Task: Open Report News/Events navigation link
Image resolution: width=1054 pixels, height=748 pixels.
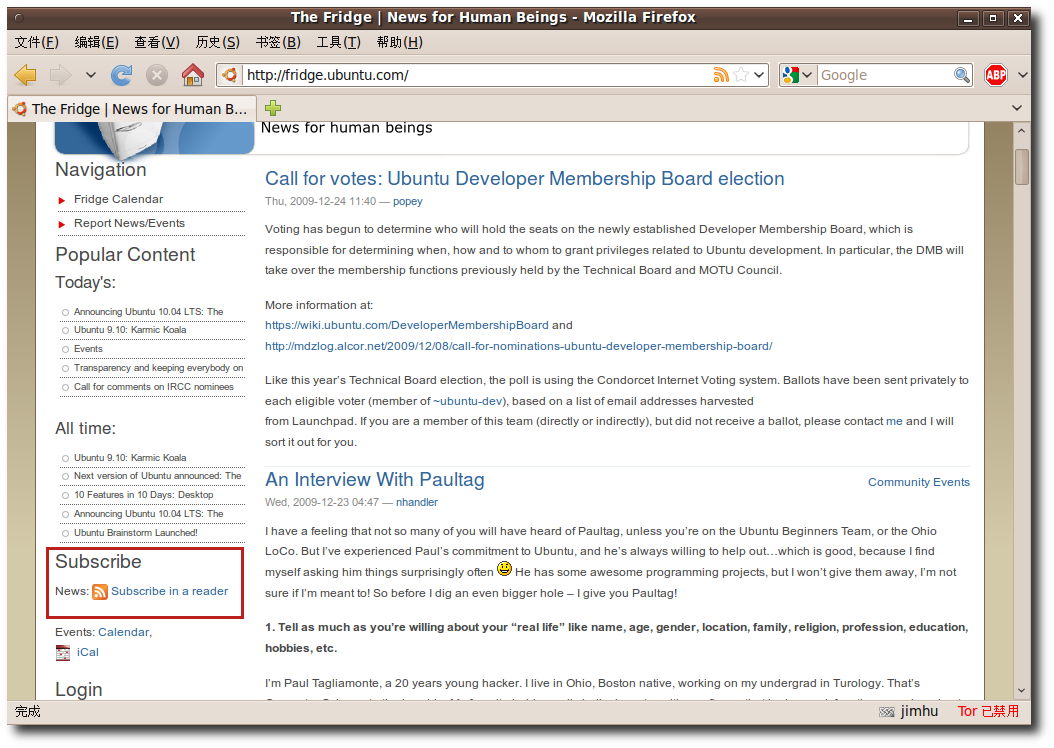Action: (129, 223)
